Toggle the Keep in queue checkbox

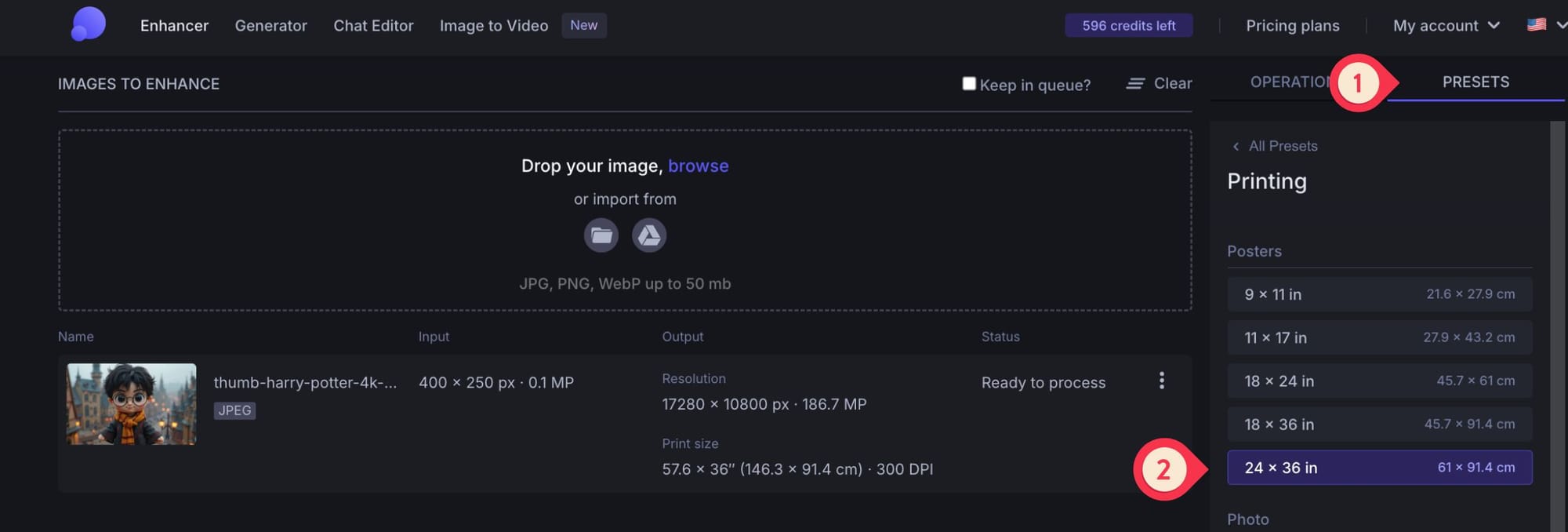tap(969, 84)
